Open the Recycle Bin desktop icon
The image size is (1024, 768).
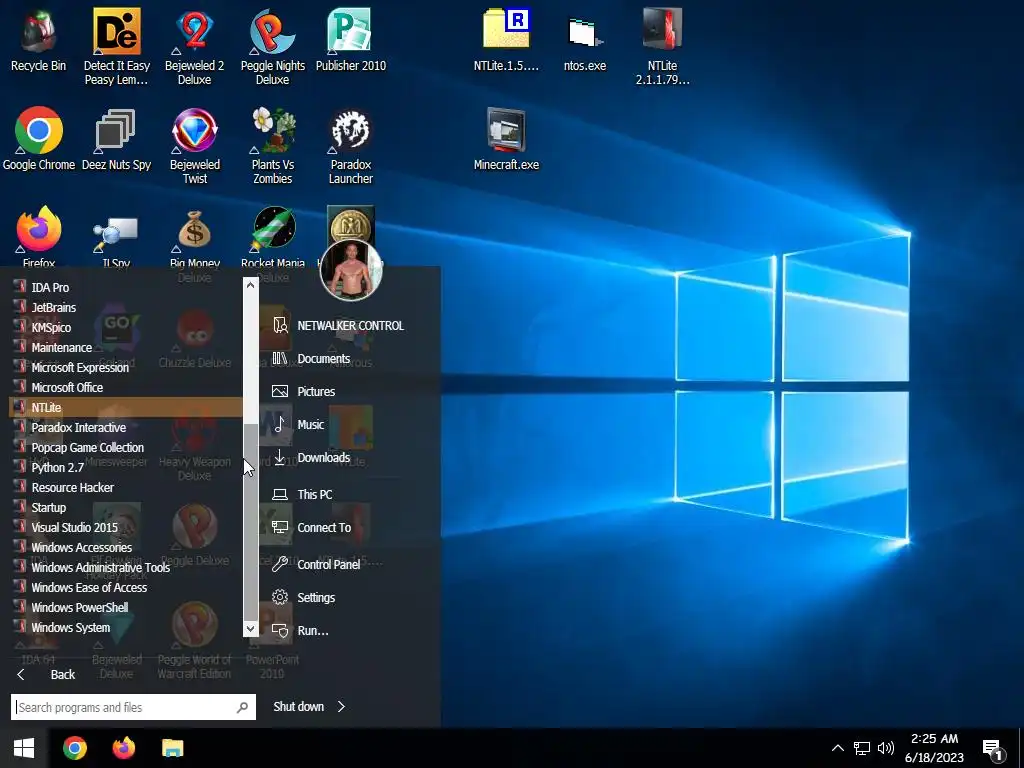[x=39, y=39]
